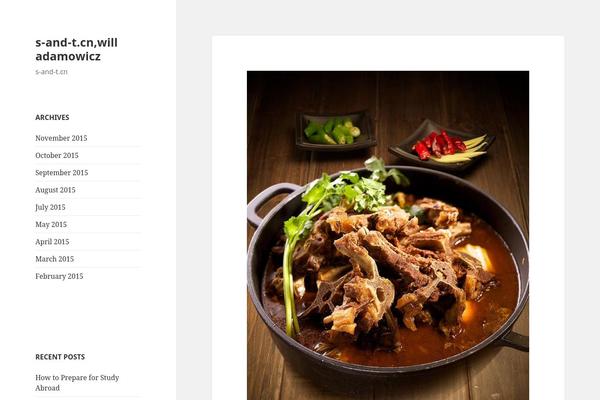Viewport: 600px width, 400px height.
Task: Click the white post card area above image
Action: point(388,53)
